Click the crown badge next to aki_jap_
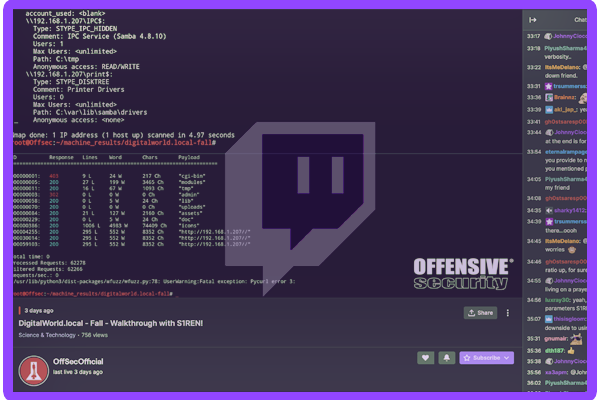Image resolution: width=600 pixels, height=400 pixels. pyautogui.click(x=549, y=110)
